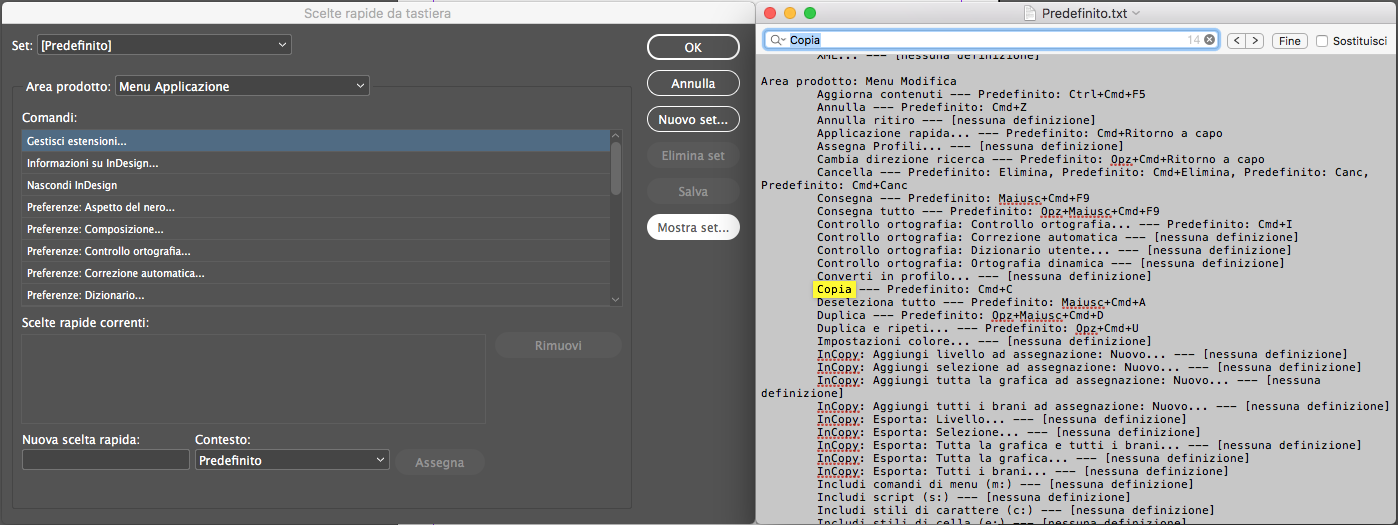Image resolution: width=1398 pixels, height=525 pixels.
Task: Select Informazioni su InDesign... command
Action: pos(315,163)
